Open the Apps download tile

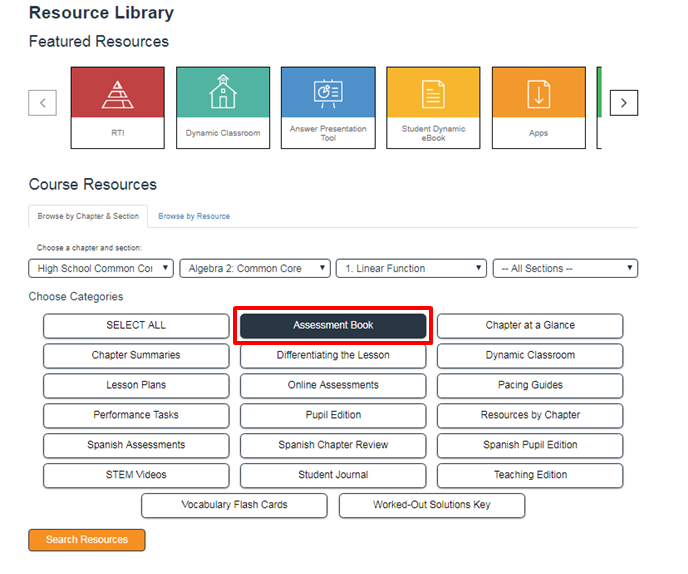pyautogui.click(x=538, y=108)
